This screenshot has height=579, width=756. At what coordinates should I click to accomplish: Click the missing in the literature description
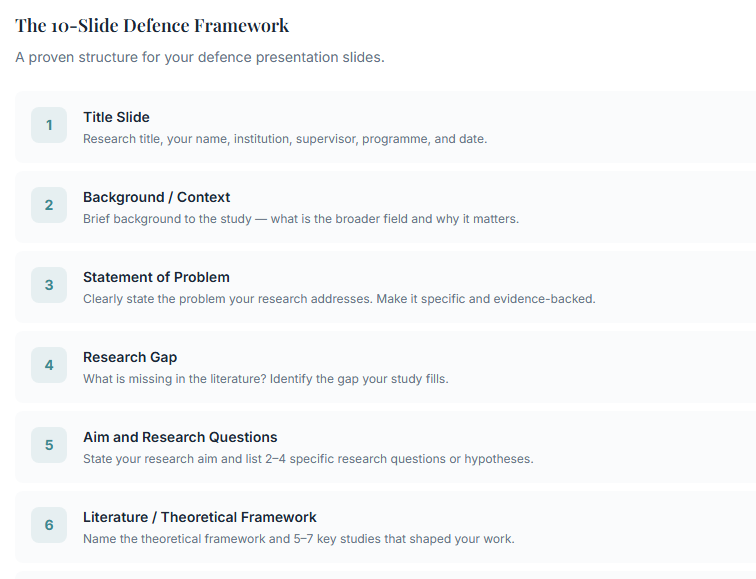(266, 379)
